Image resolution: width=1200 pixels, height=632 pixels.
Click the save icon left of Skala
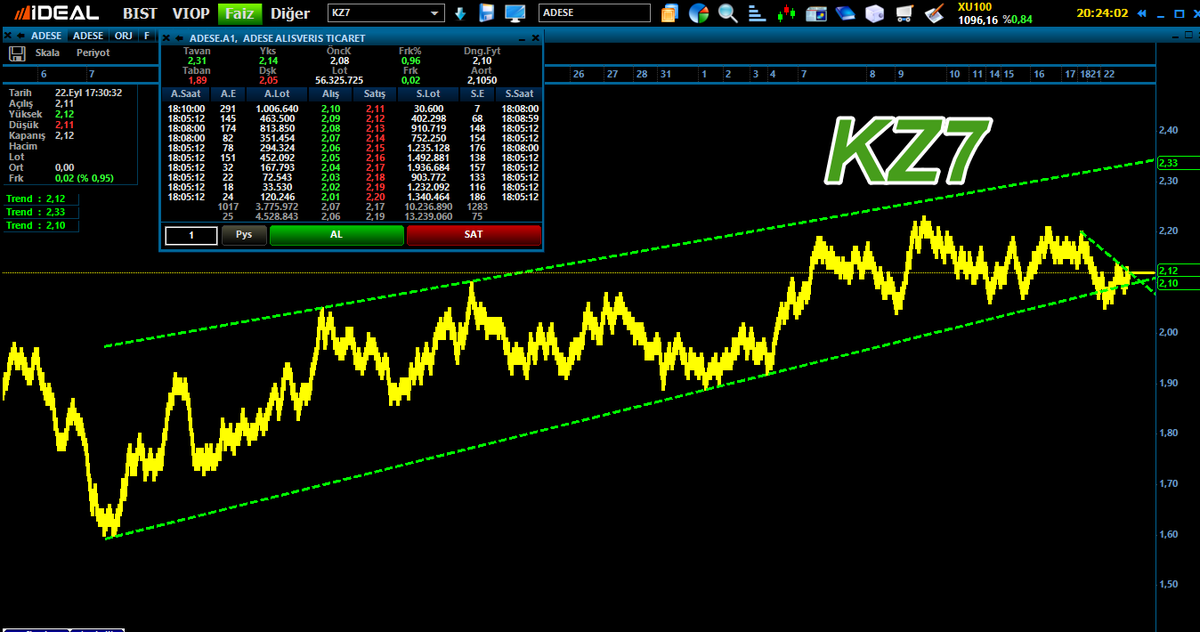[x=17, y=53]
